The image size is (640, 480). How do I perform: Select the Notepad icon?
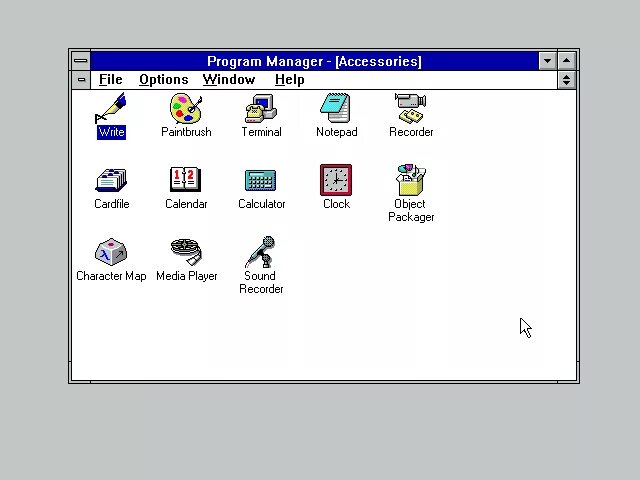(336, 108)
